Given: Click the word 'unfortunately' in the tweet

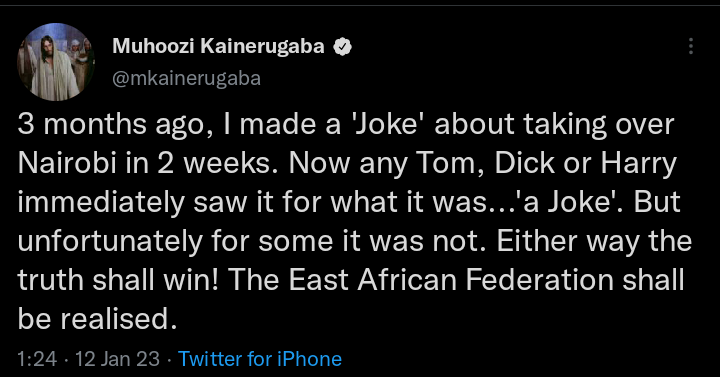Looking at the screenshot, I should point(110,242).
